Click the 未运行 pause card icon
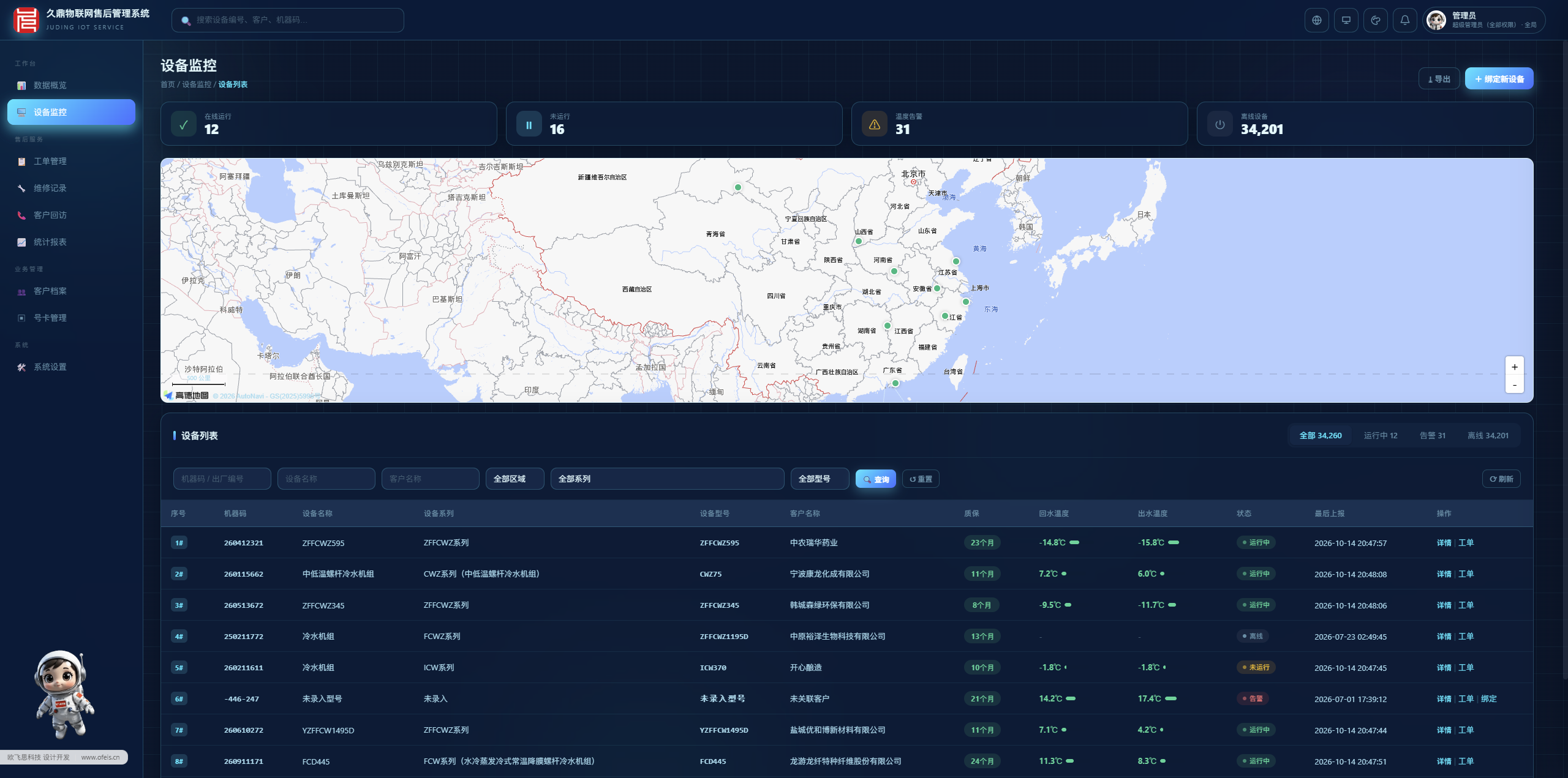This screenshot has height=778, width=1568. [529, 124]
